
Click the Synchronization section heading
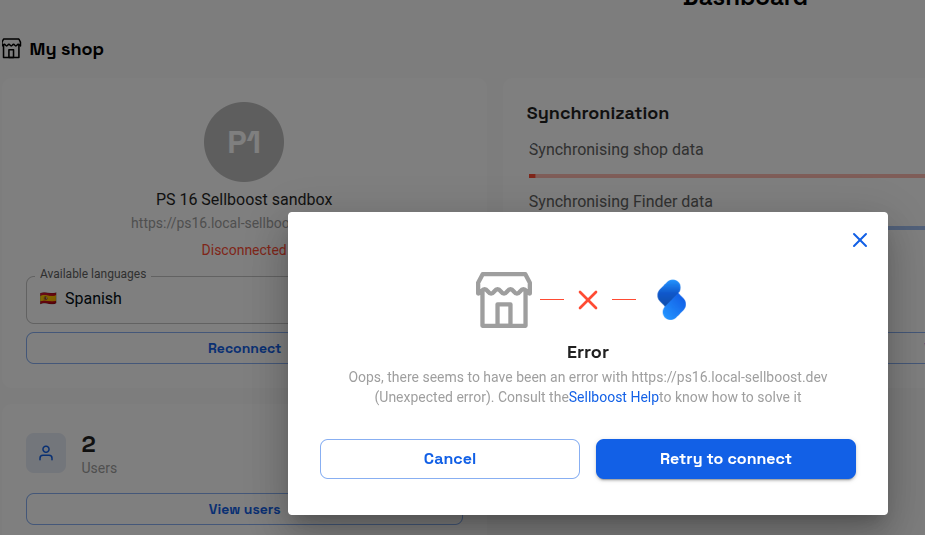click(598, 113)
